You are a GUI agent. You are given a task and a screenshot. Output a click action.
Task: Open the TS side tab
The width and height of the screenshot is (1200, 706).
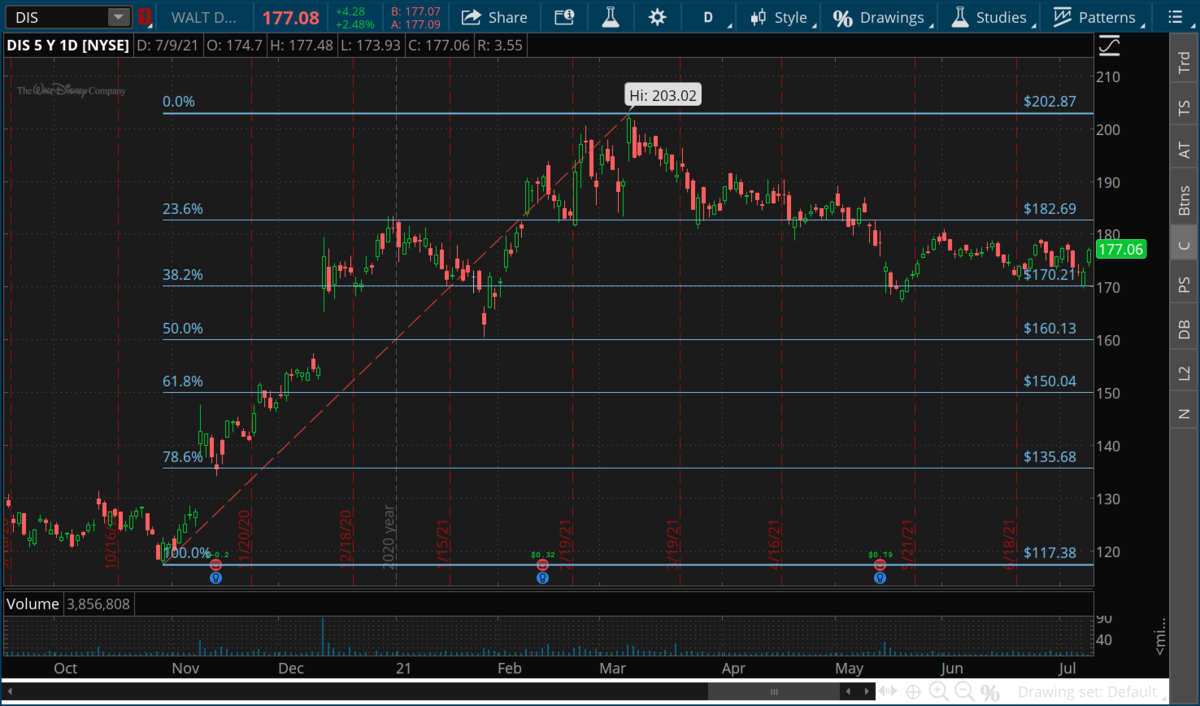[1184, 106]
